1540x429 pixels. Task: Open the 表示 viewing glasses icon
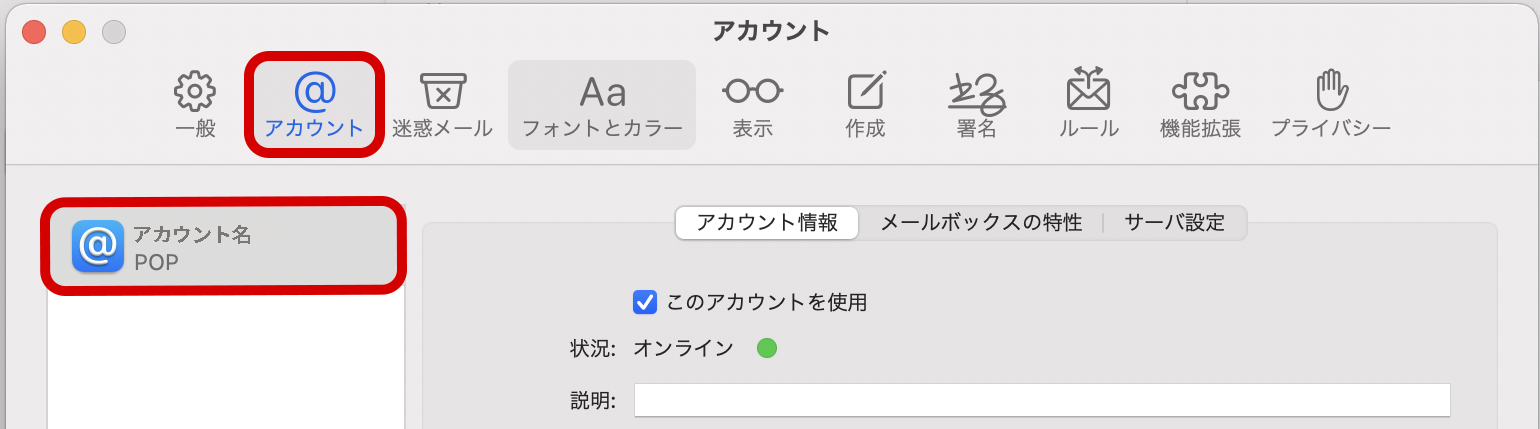point(752,92)
